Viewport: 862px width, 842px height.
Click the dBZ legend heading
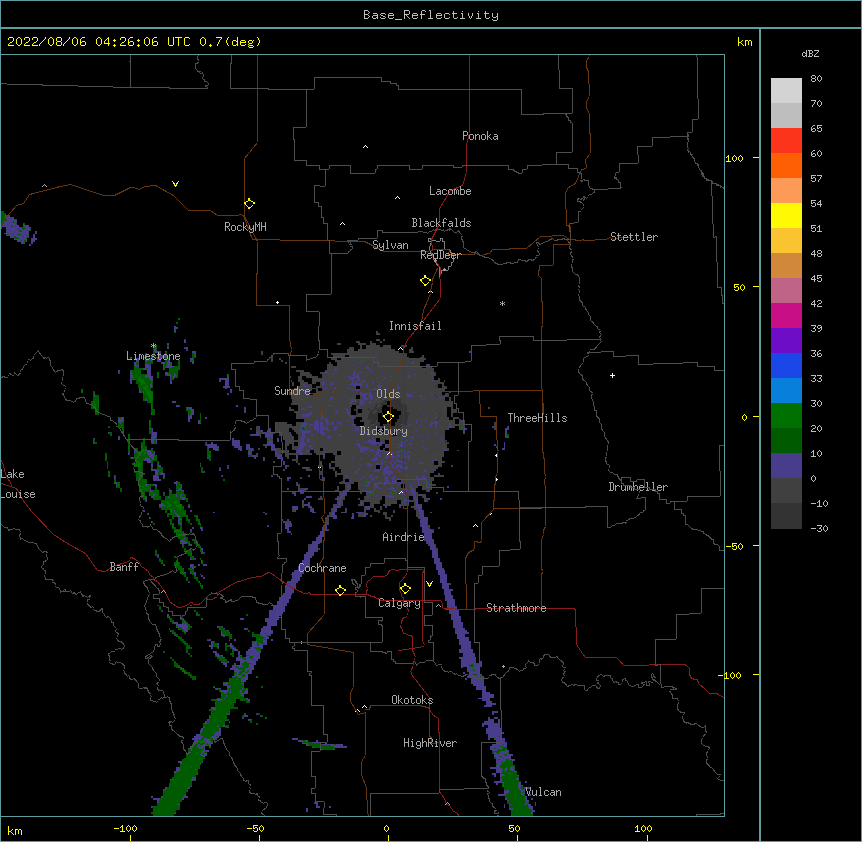tap(810, 53)
